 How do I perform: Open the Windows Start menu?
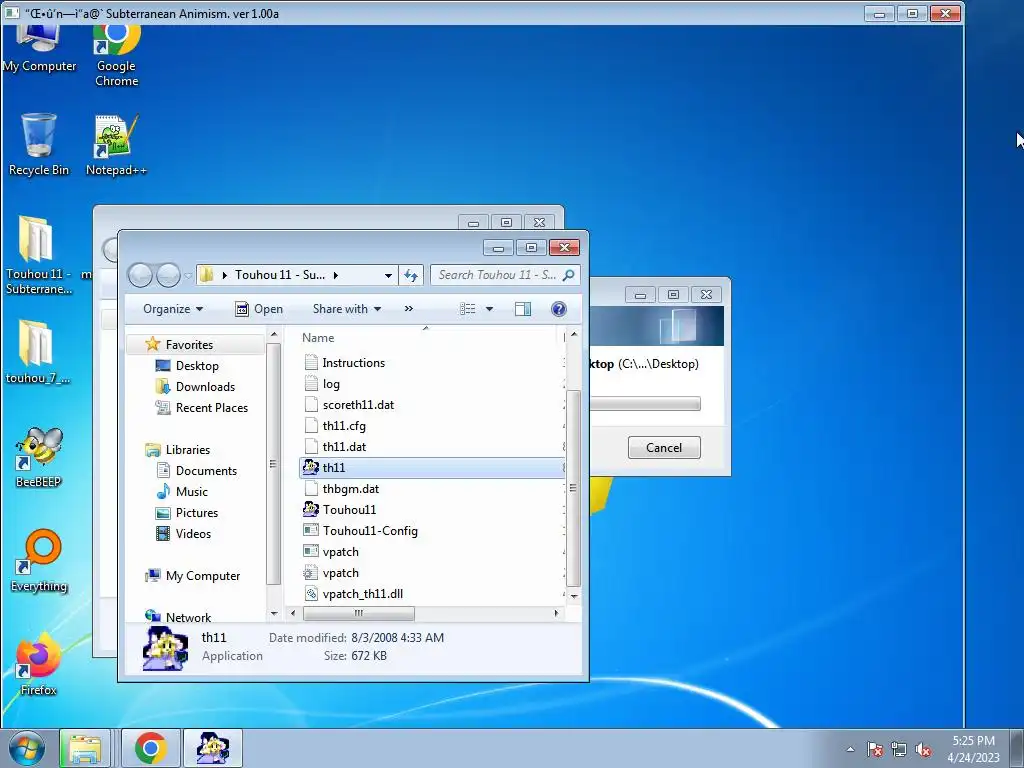point(26,748)
